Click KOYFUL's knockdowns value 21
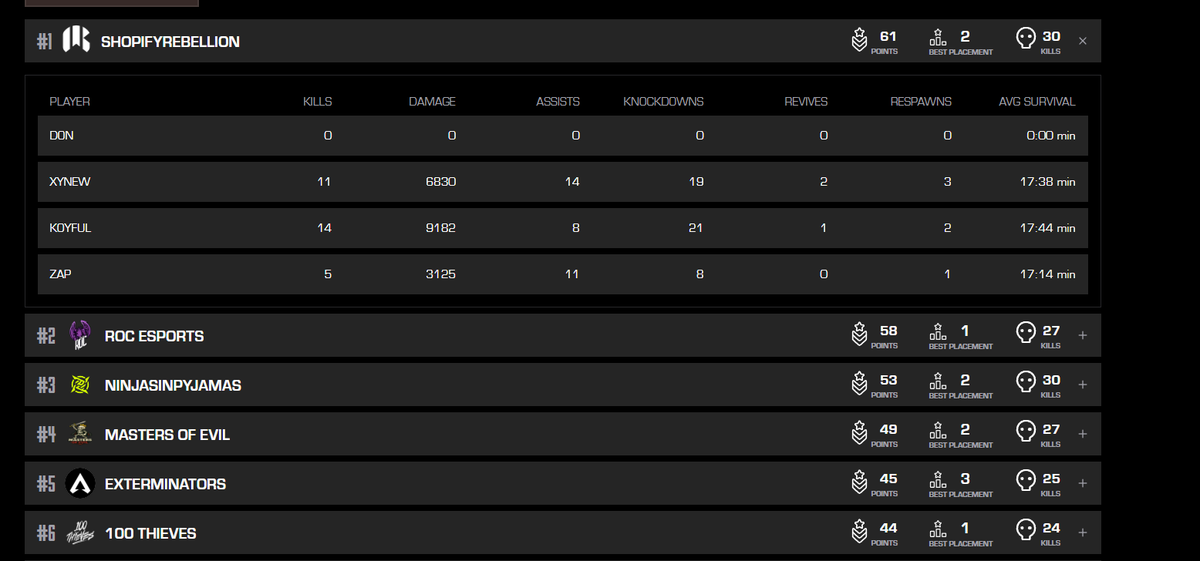Viewport: 1200px width, 561px height. 696,228
